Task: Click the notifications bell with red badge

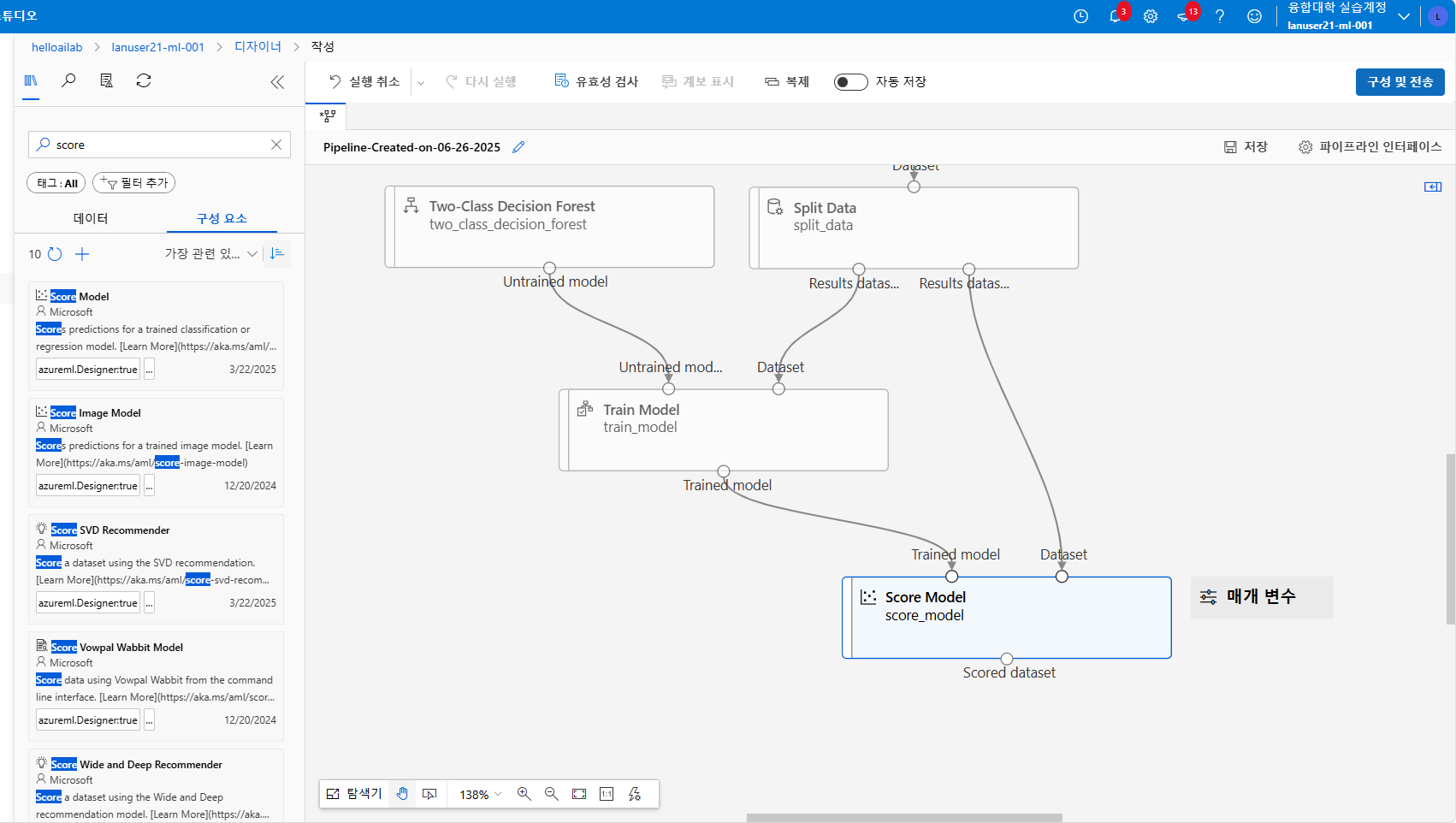Action: (x=1116, y=15)
